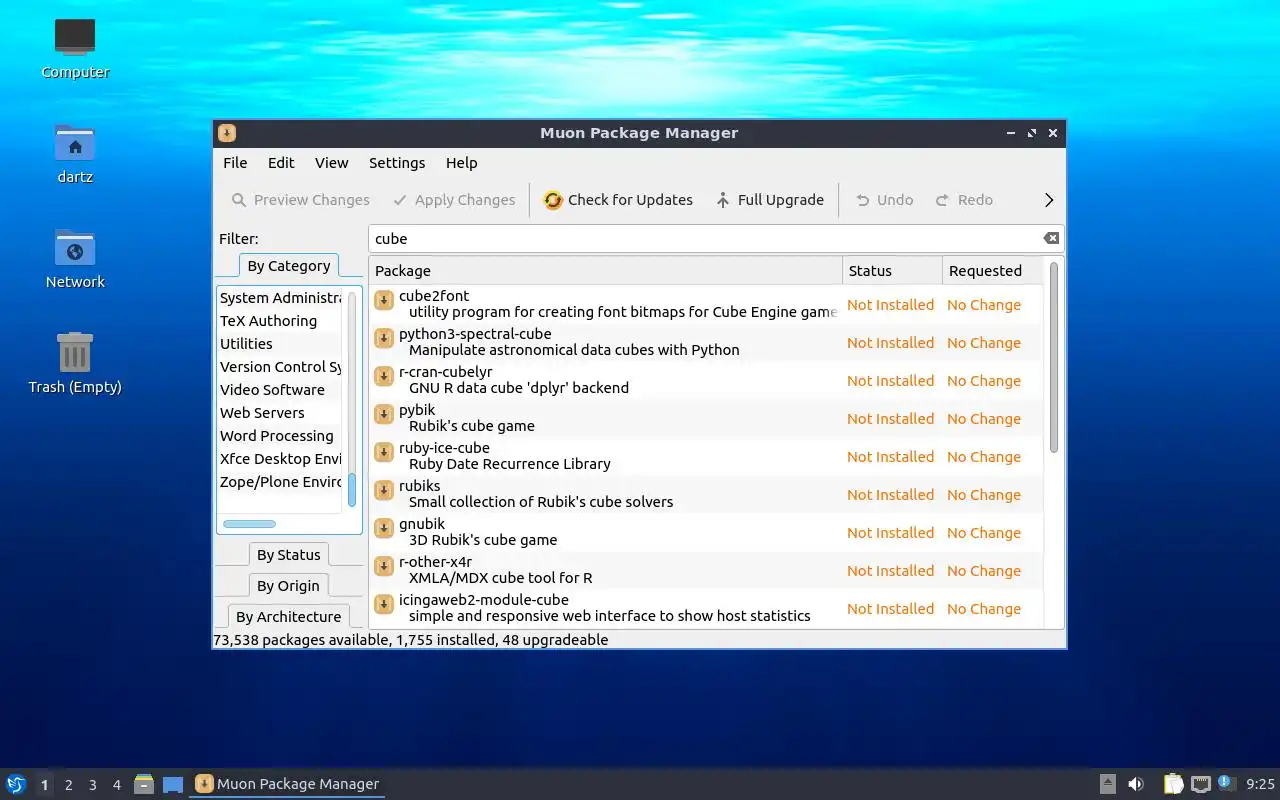This screenshot has width=1280, height=800.
Task: Open the application launcher menu
Action: (16, 784)
